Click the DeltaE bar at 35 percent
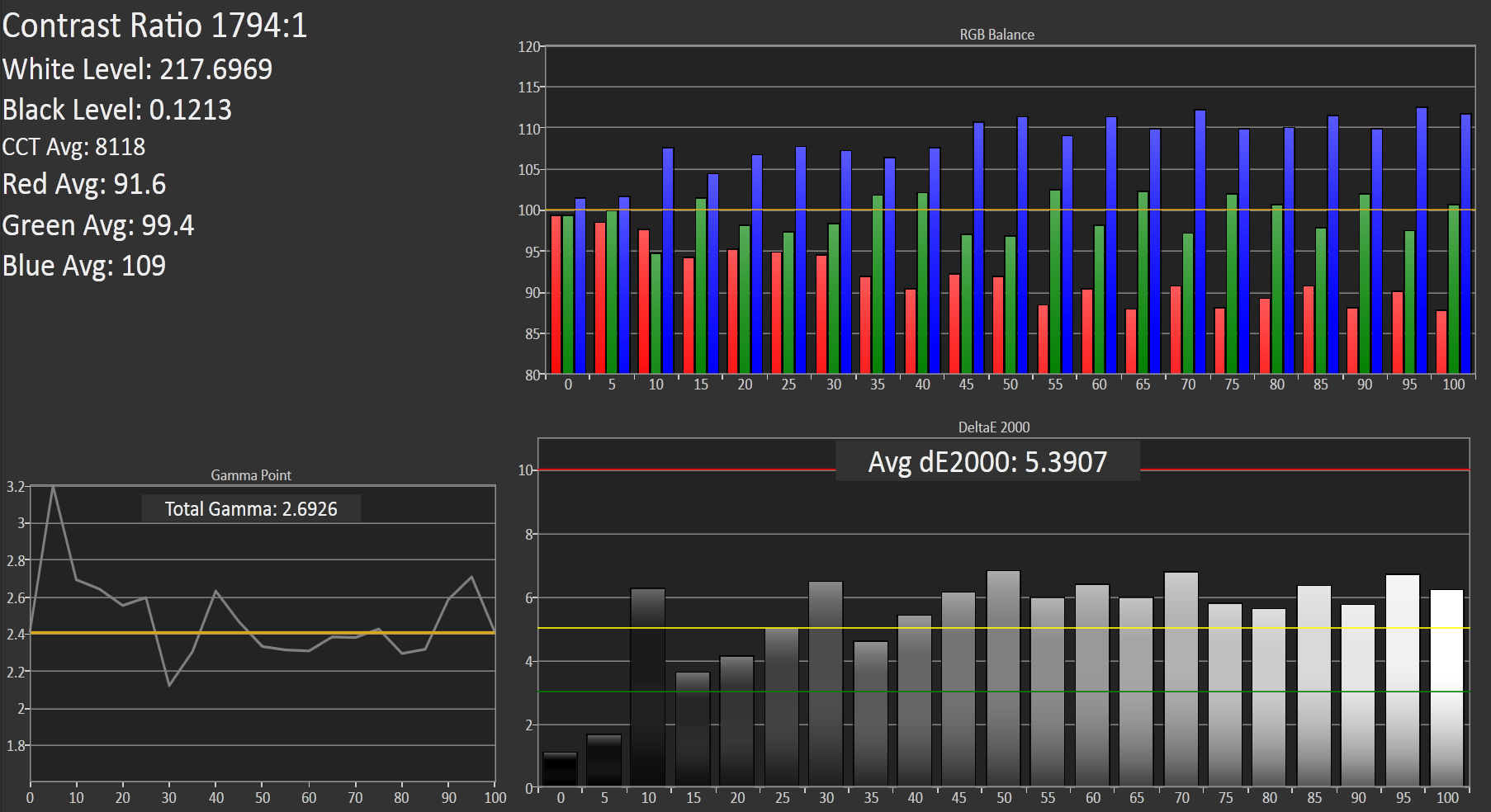1491x812 pixels. (870, 714)
